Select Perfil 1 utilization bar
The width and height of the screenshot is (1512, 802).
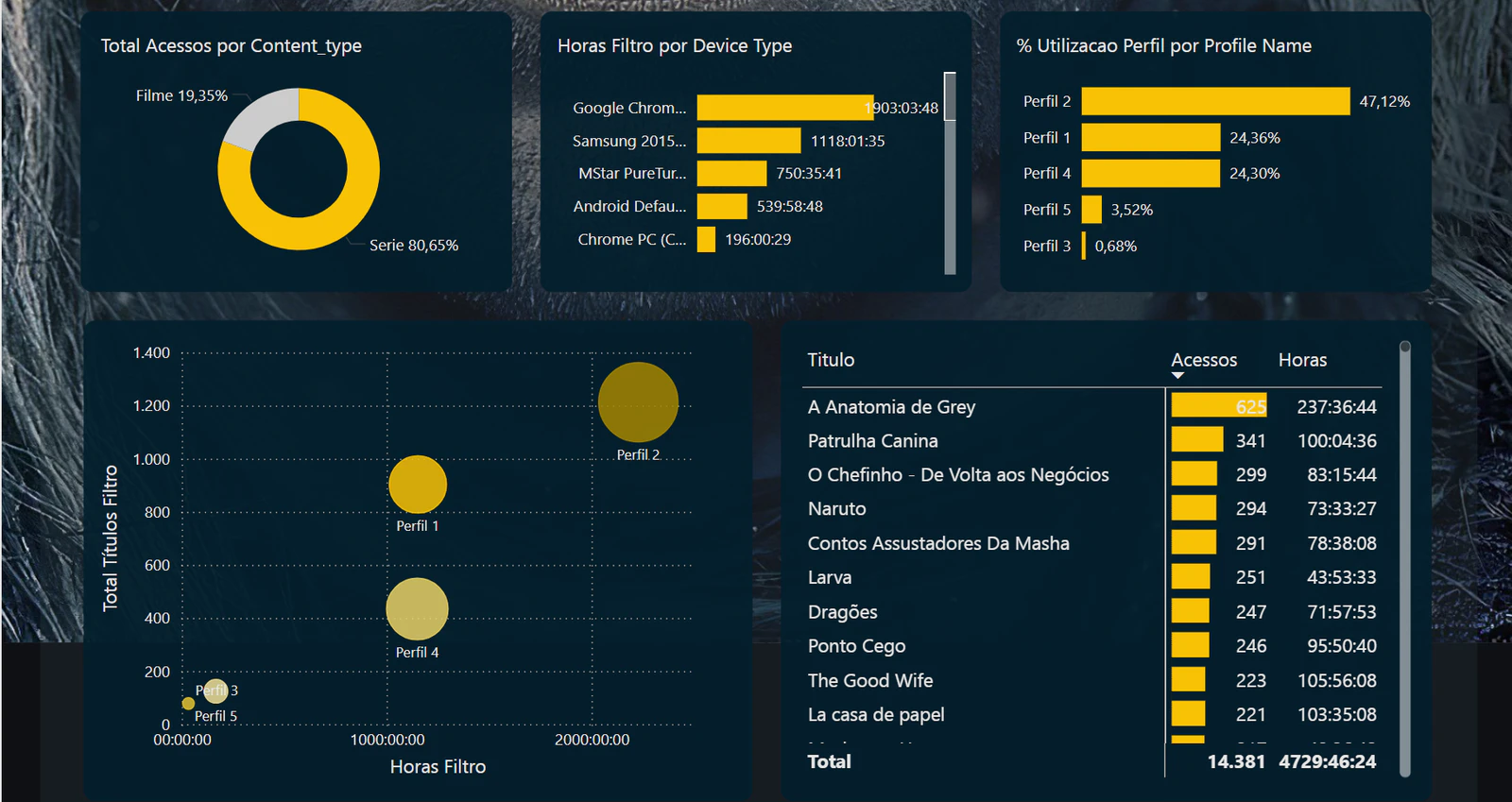coord(1151,138)
